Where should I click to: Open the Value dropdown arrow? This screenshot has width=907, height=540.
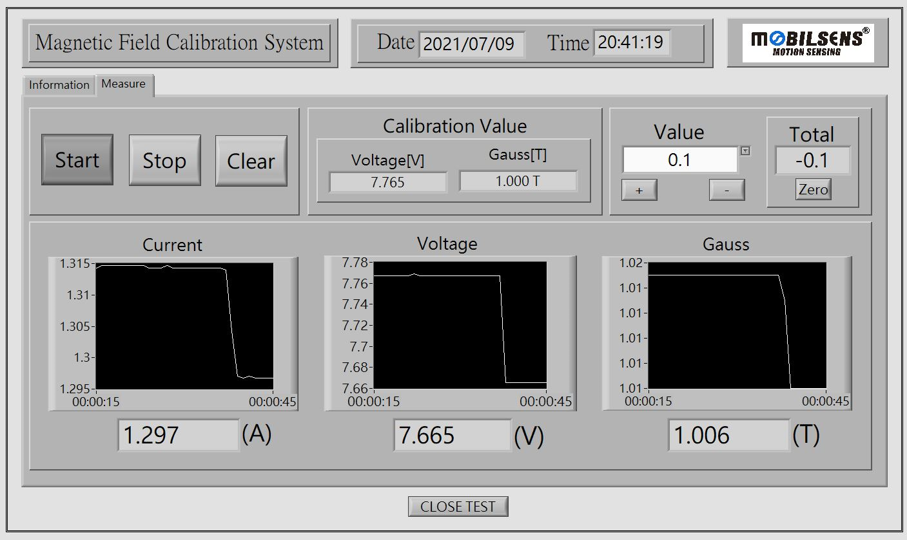coord(745,152)
